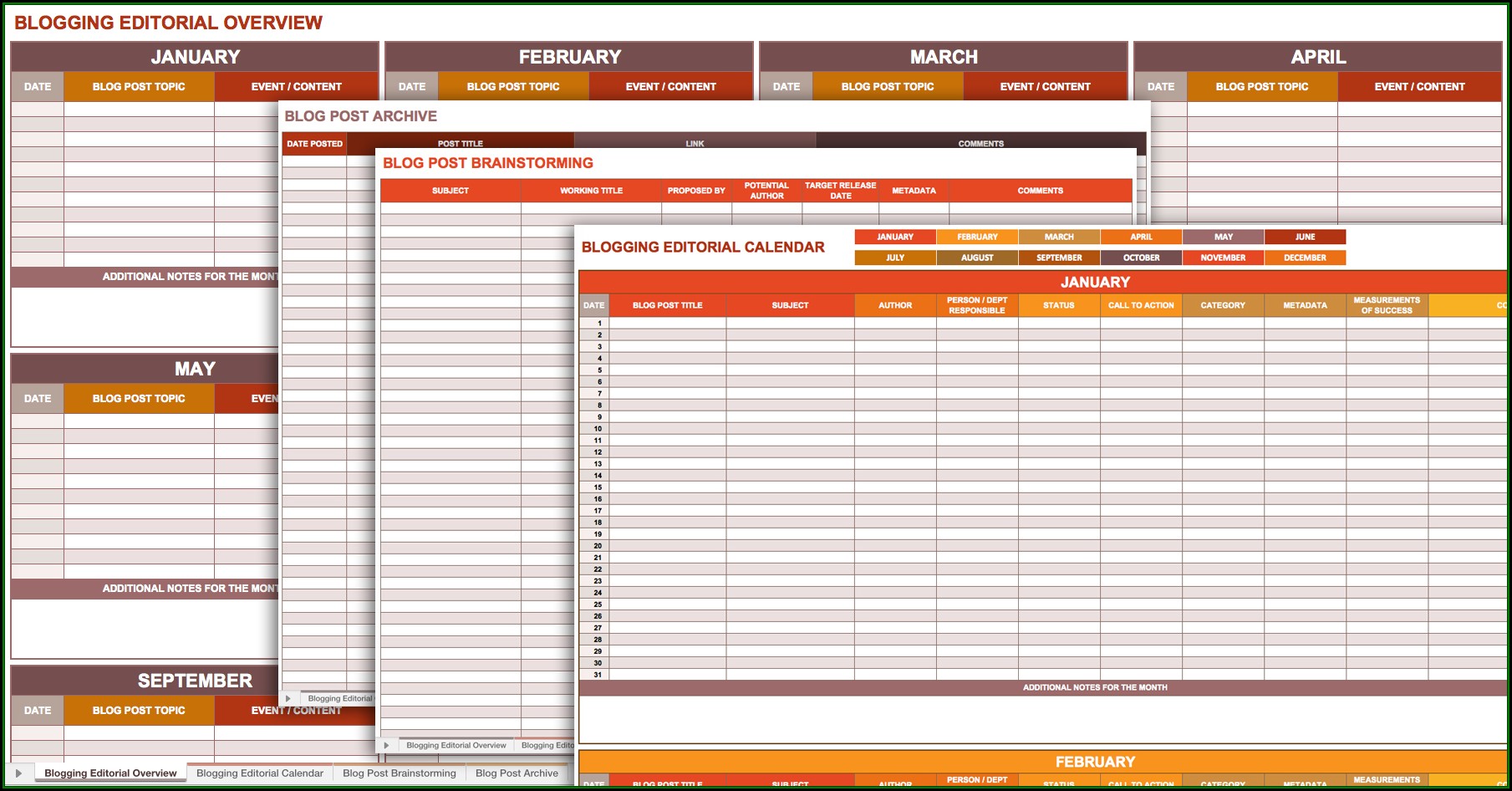Switch to the Blogging Editorial Calendar sheet tab

(x=259, y=773)
